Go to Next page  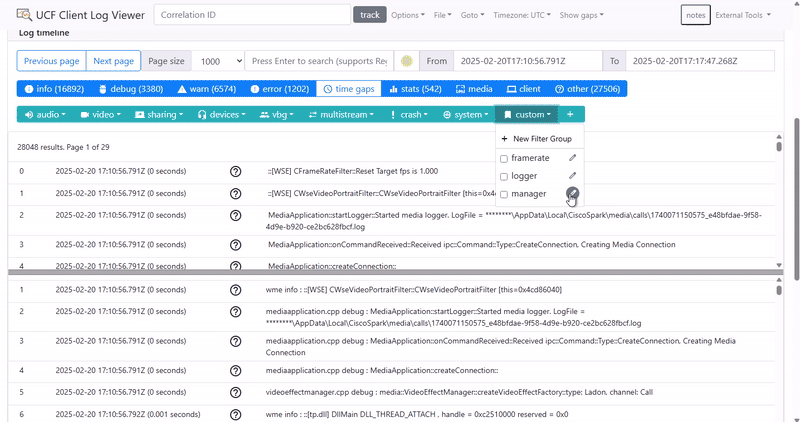[x=113, y=61]
